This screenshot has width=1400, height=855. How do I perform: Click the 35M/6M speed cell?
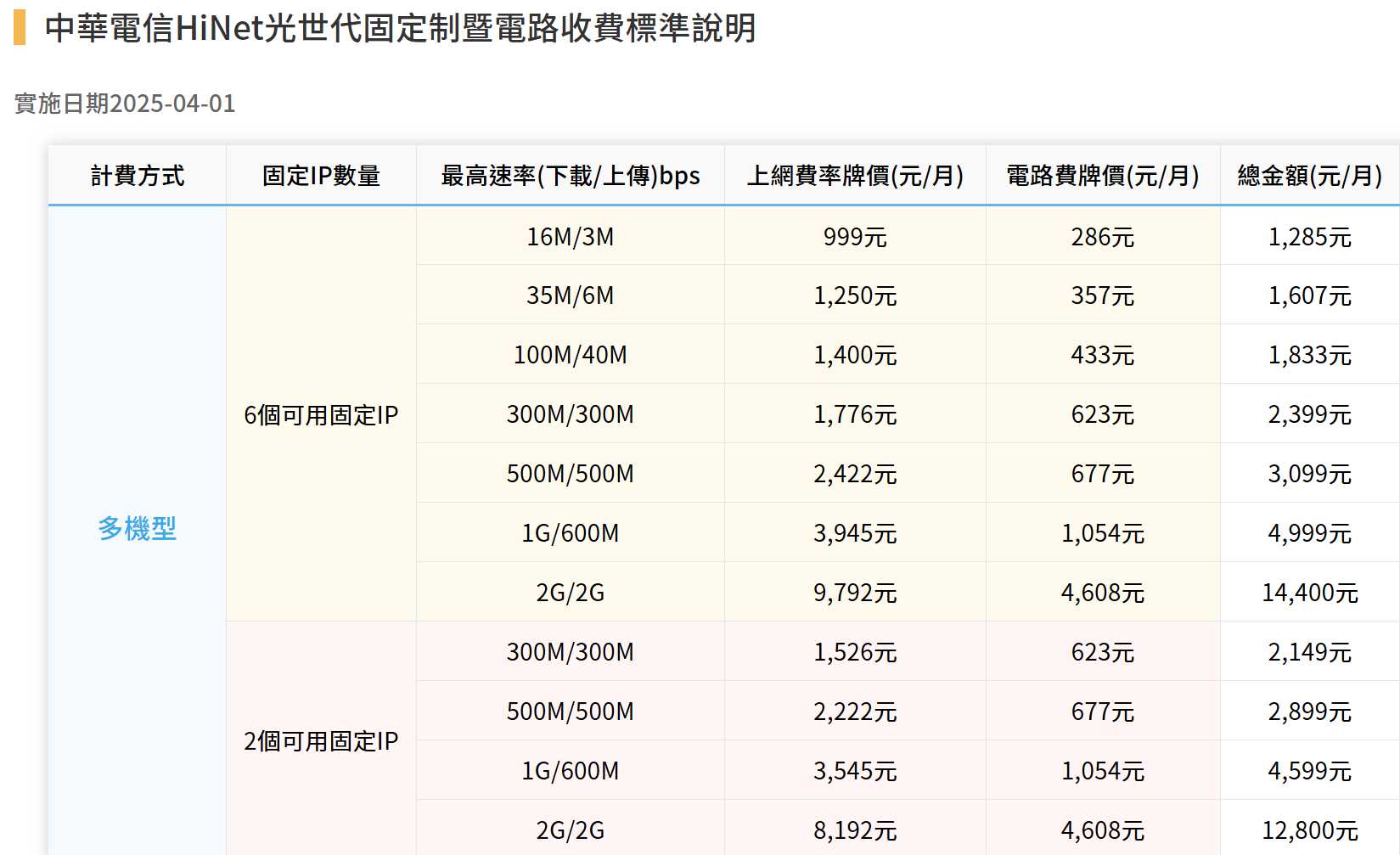[x=571, y=295]
